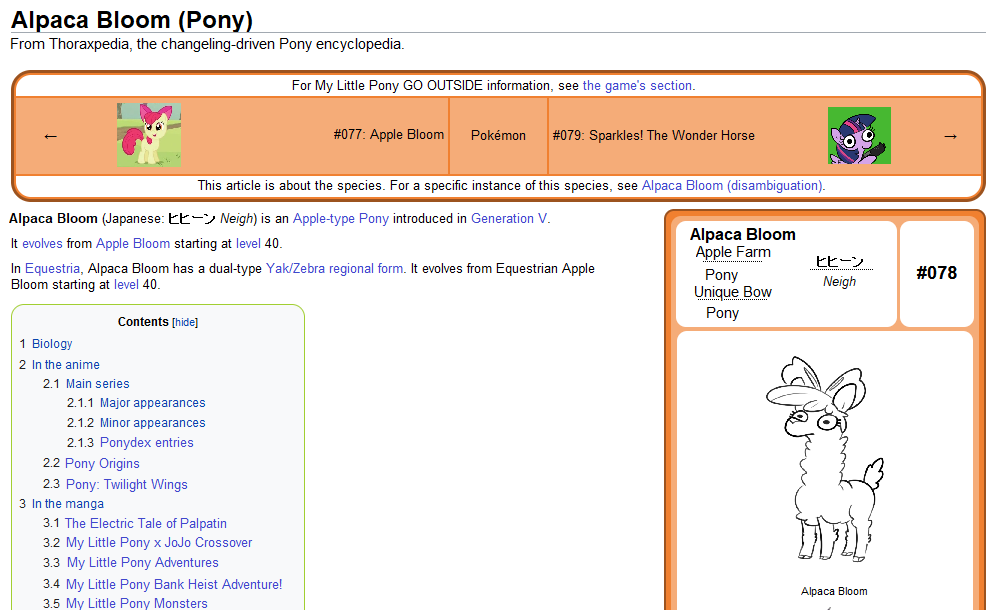Jump to 'Pony: Twilight Wings' section
This screenshot has width=999, height=610.
coord(127,484)
